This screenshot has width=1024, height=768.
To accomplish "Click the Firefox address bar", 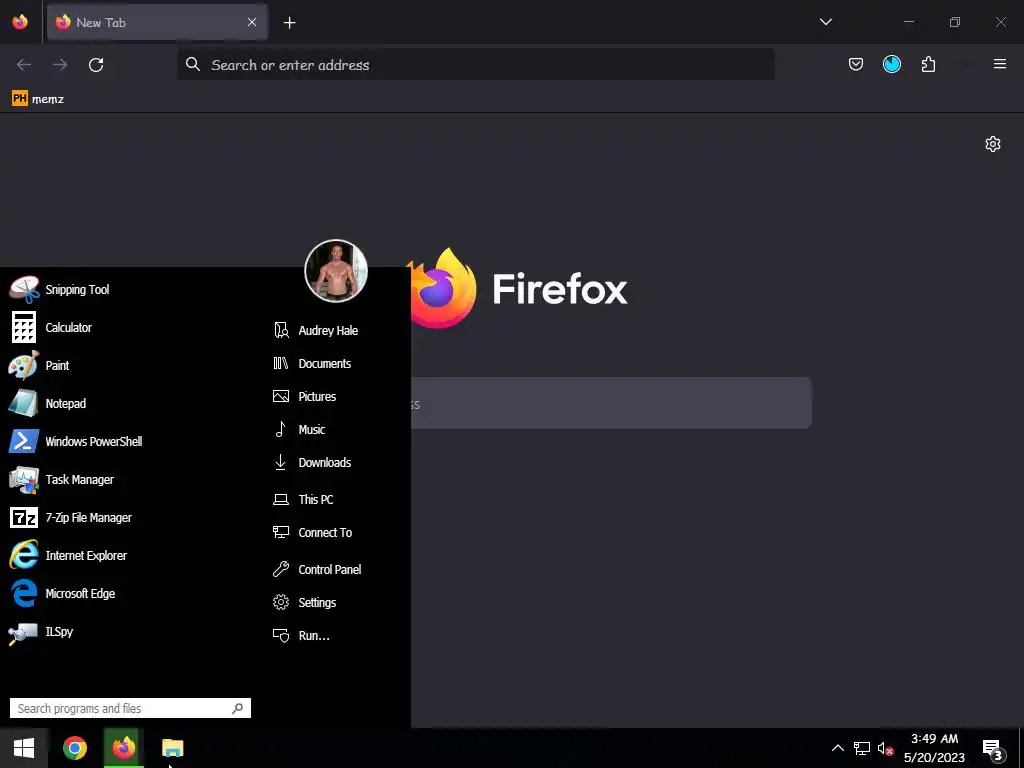I will point(476,65).
